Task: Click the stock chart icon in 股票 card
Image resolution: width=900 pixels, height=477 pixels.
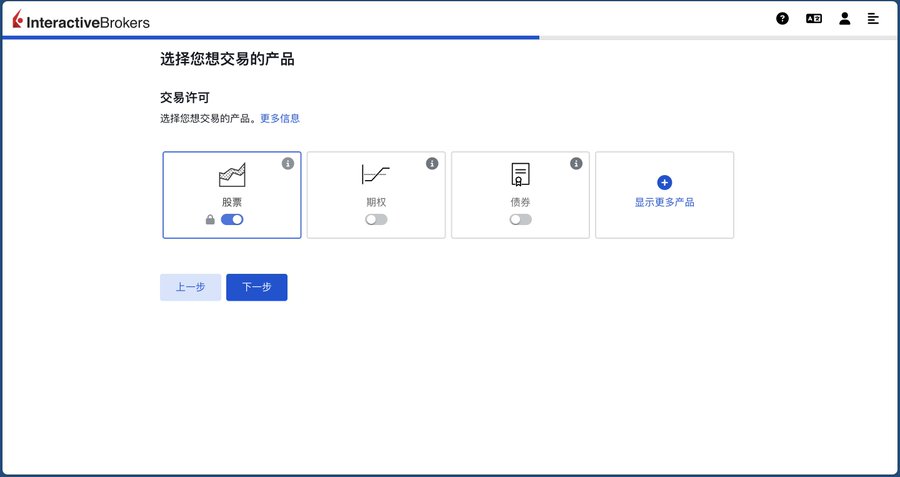Action: pos(232,175)
